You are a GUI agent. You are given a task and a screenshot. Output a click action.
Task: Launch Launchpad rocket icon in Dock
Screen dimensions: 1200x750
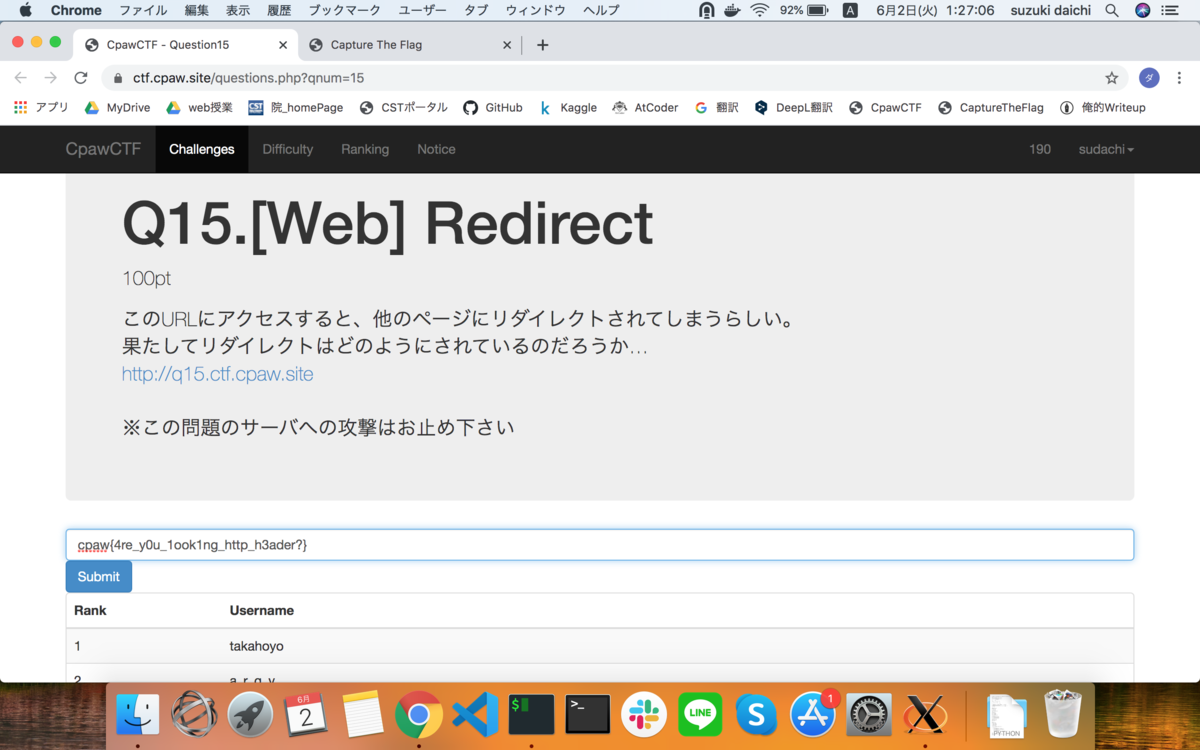click(x=250, y=714)
